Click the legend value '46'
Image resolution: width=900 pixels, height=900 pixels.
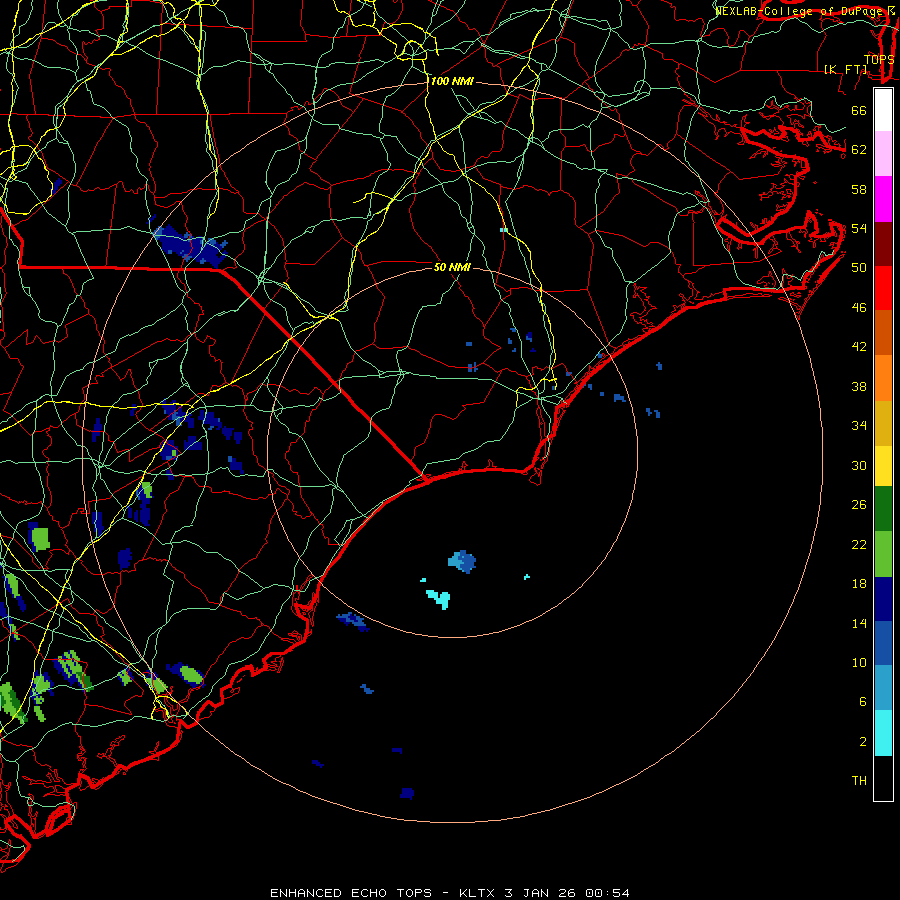859,308
